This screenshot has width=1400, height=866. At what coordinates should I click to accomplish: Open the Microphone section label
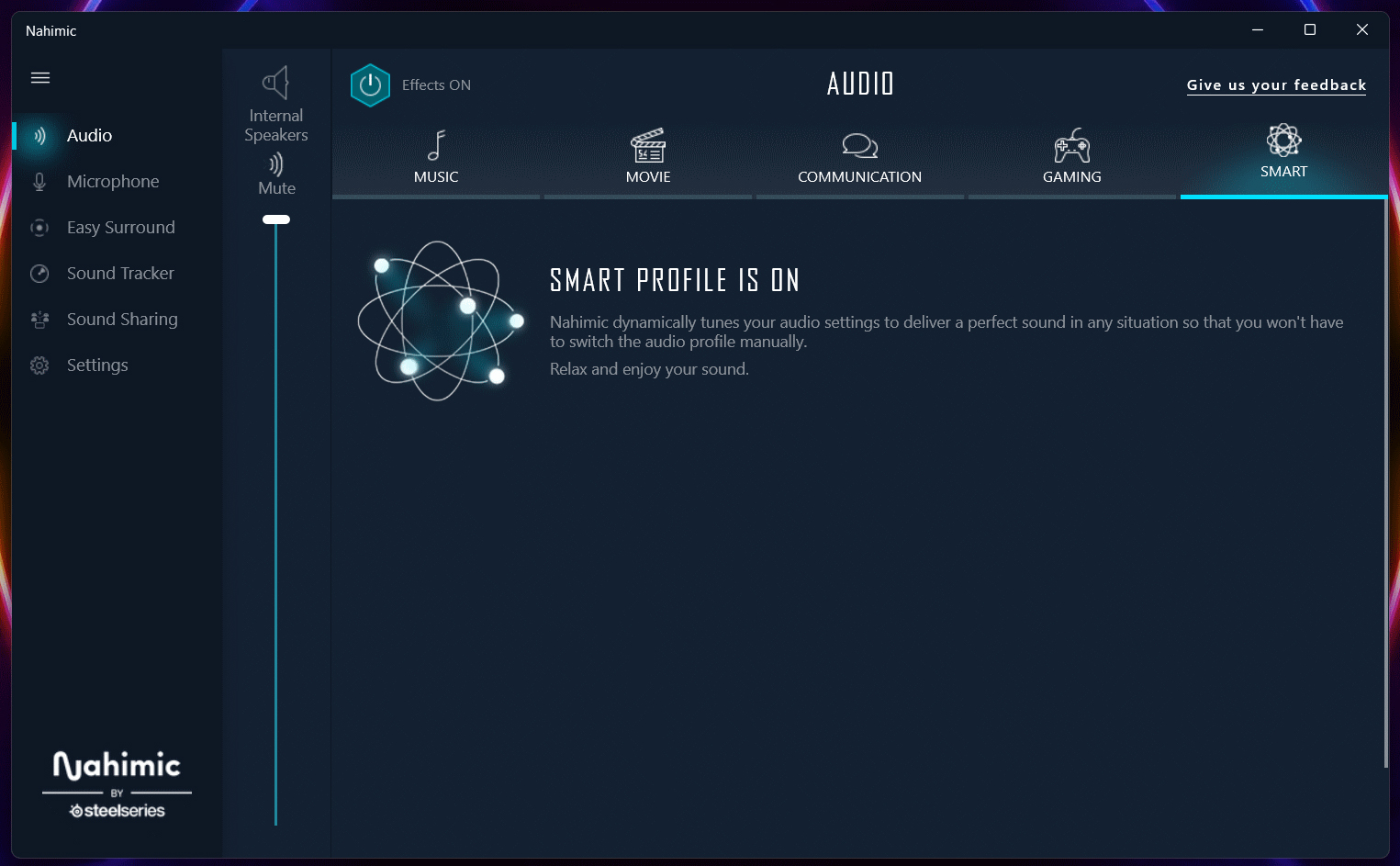[113, 182]
